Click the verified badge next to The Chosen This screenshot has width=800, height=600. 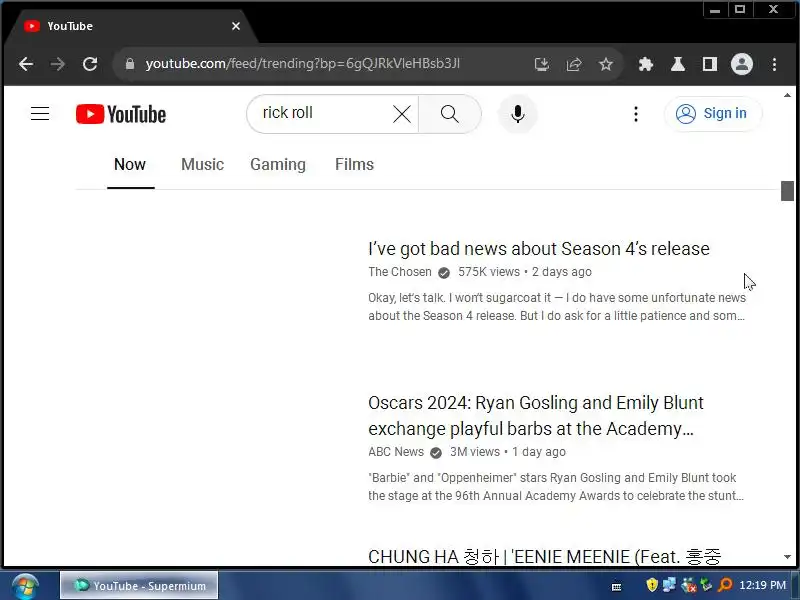[444, 273]
